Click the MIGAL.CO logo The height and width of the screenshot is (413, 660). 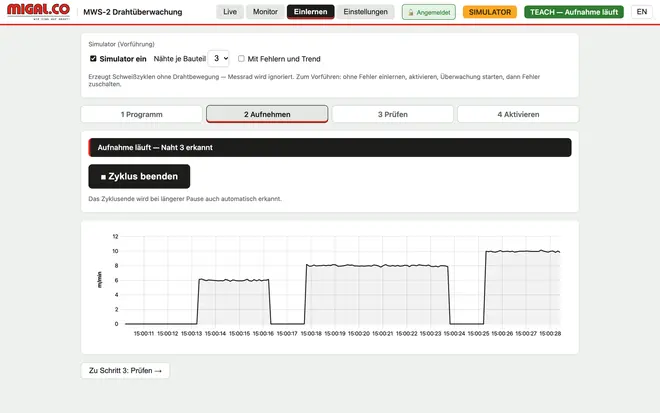coord(38,11)
